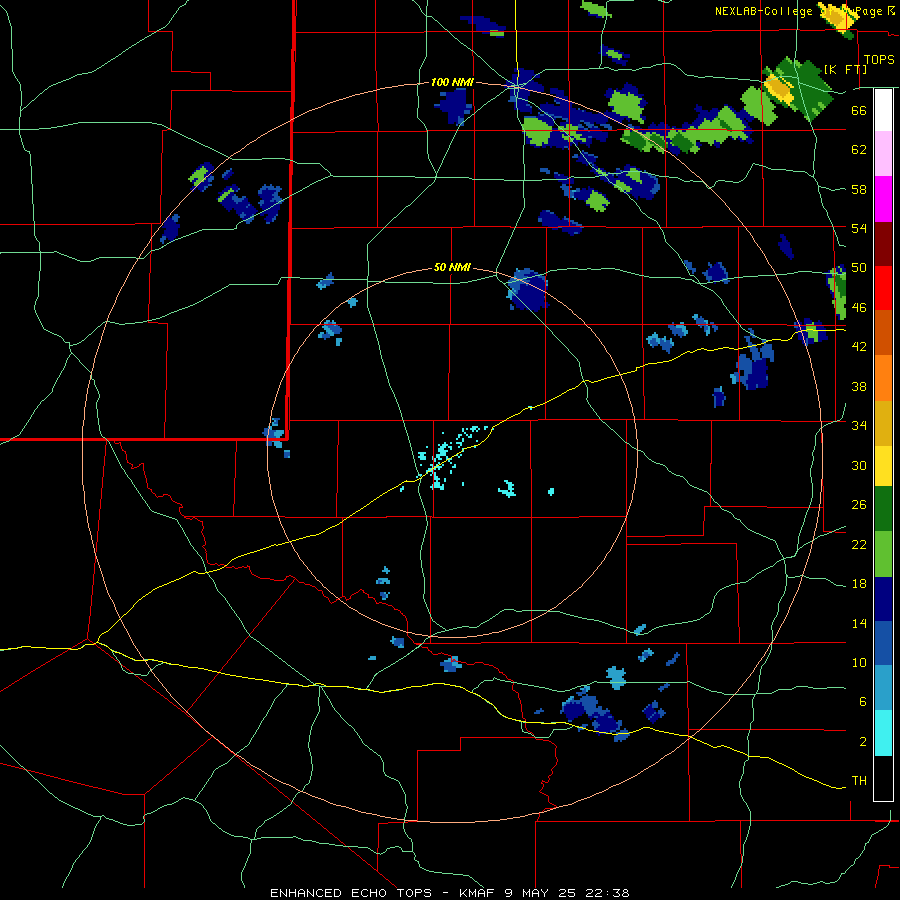Image resolution: width=900 pixels, height=900 pixels.
Task: Click the "30" scale value
Action: (859, 465)
